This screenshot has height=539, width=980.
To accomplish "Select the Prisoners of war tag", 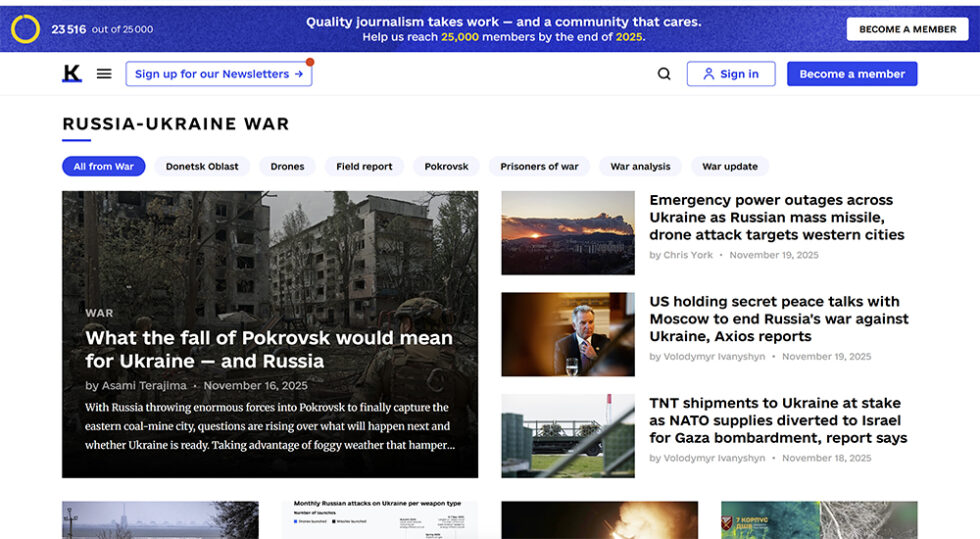I will pos(539,166).
